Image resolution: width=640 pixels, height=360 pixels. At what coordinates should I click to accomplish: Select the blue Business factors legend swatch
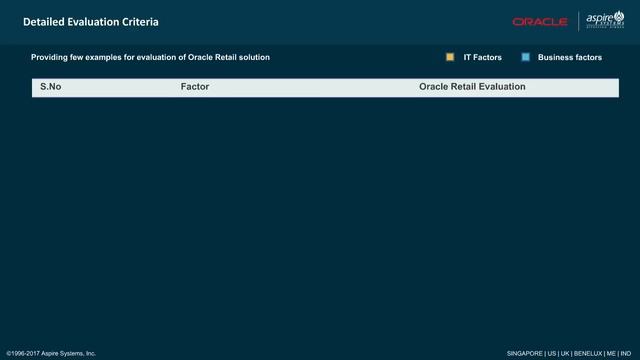pos(526,57)
